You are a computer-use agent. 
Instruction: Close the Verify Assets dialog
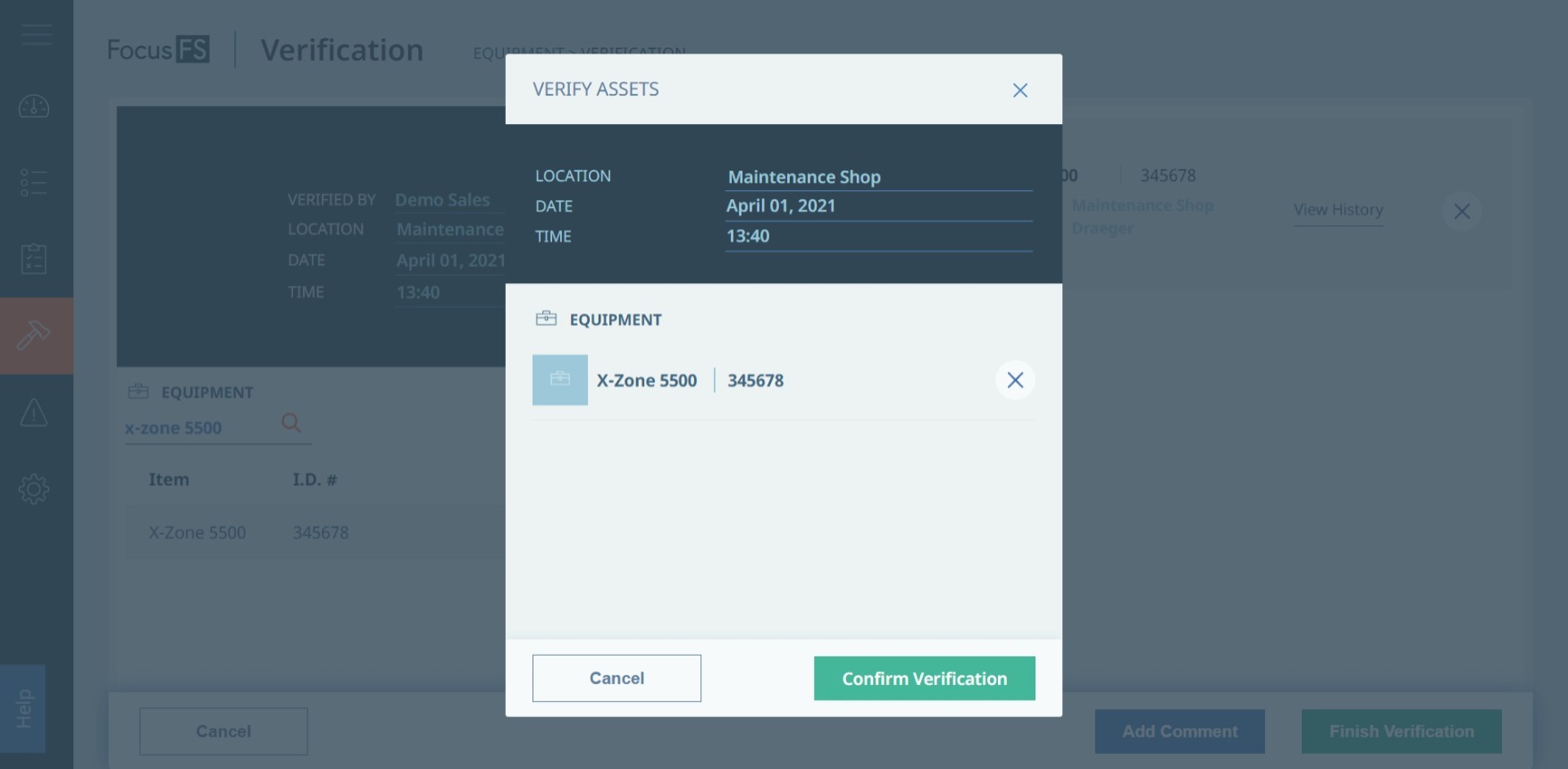(x=1019, y=90)
